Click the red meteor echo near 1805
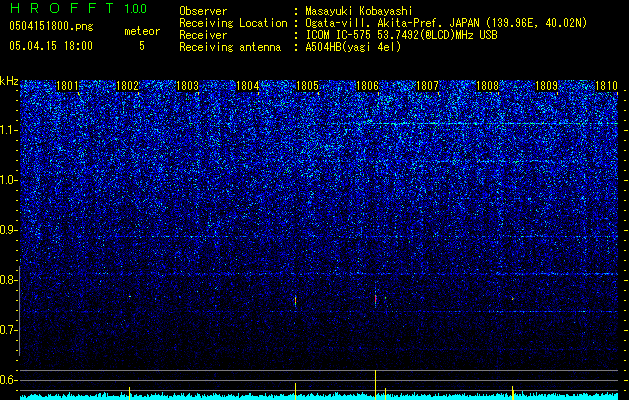The height and width of the screenshot is (400, 629). 296,300
